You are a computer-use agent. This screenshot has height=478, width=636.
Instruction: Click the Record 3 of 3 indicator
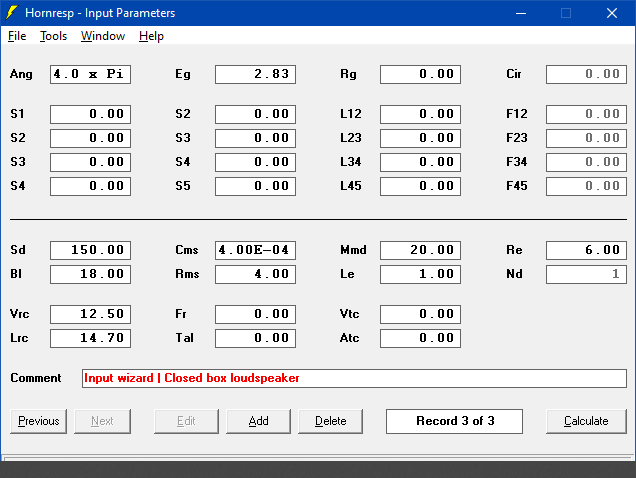tap(454, 421)
